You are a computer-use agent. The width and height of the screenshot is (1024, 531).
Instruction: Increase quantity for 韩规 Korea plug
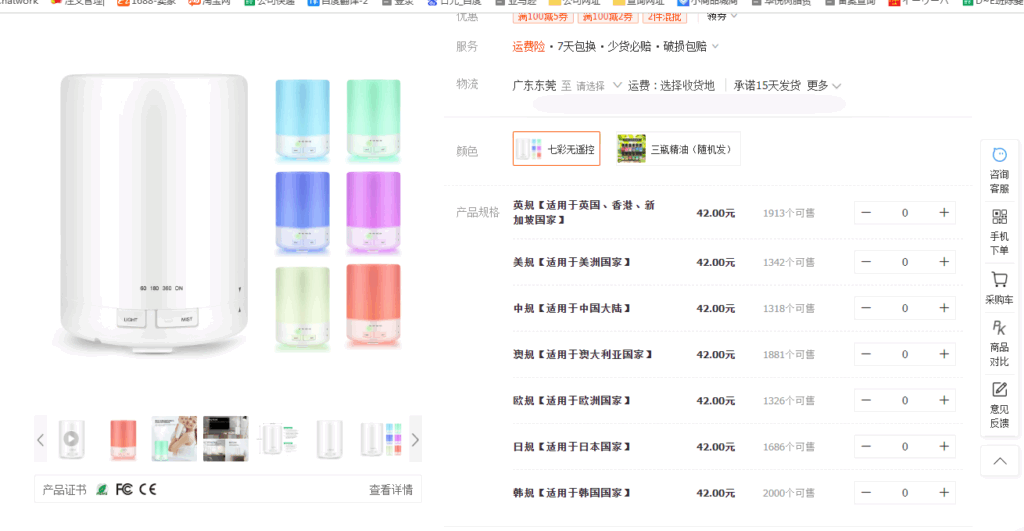[944, 493]
